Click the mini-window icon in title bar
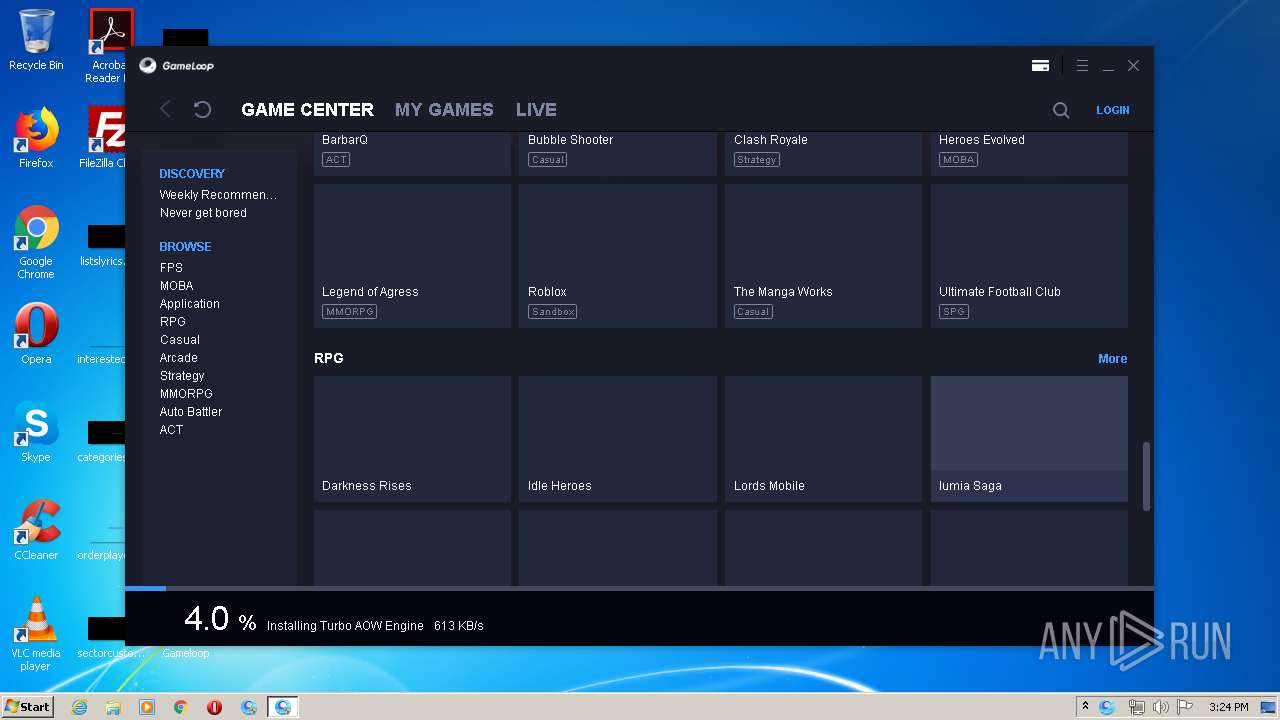Viewport: 1280px width, 720px height. pyautogui.click(x=1040, y=66)
